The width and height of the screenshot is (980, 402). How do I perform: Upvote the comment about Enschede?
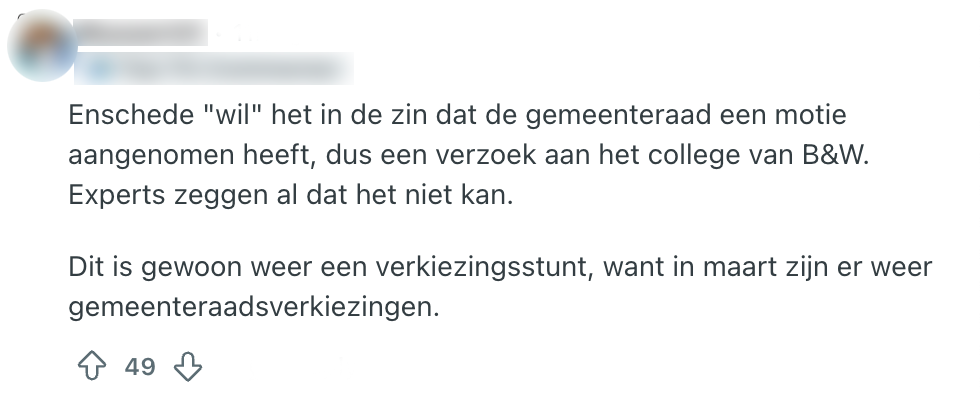[x=92, y=367]
